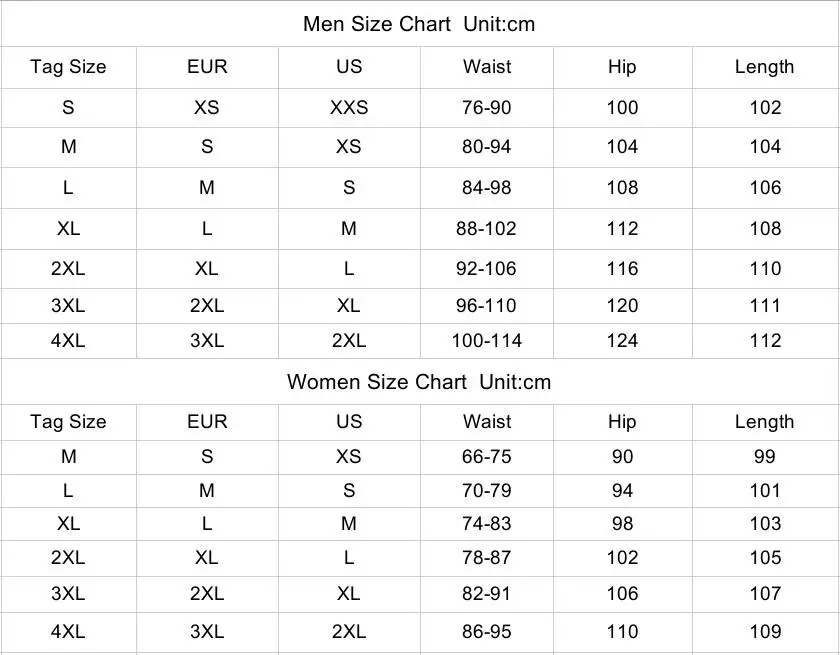Image resolution: width=840 pixels, height=655 pixels.
Task: Select the men's length value 111
Action: [x=765, y=305]
